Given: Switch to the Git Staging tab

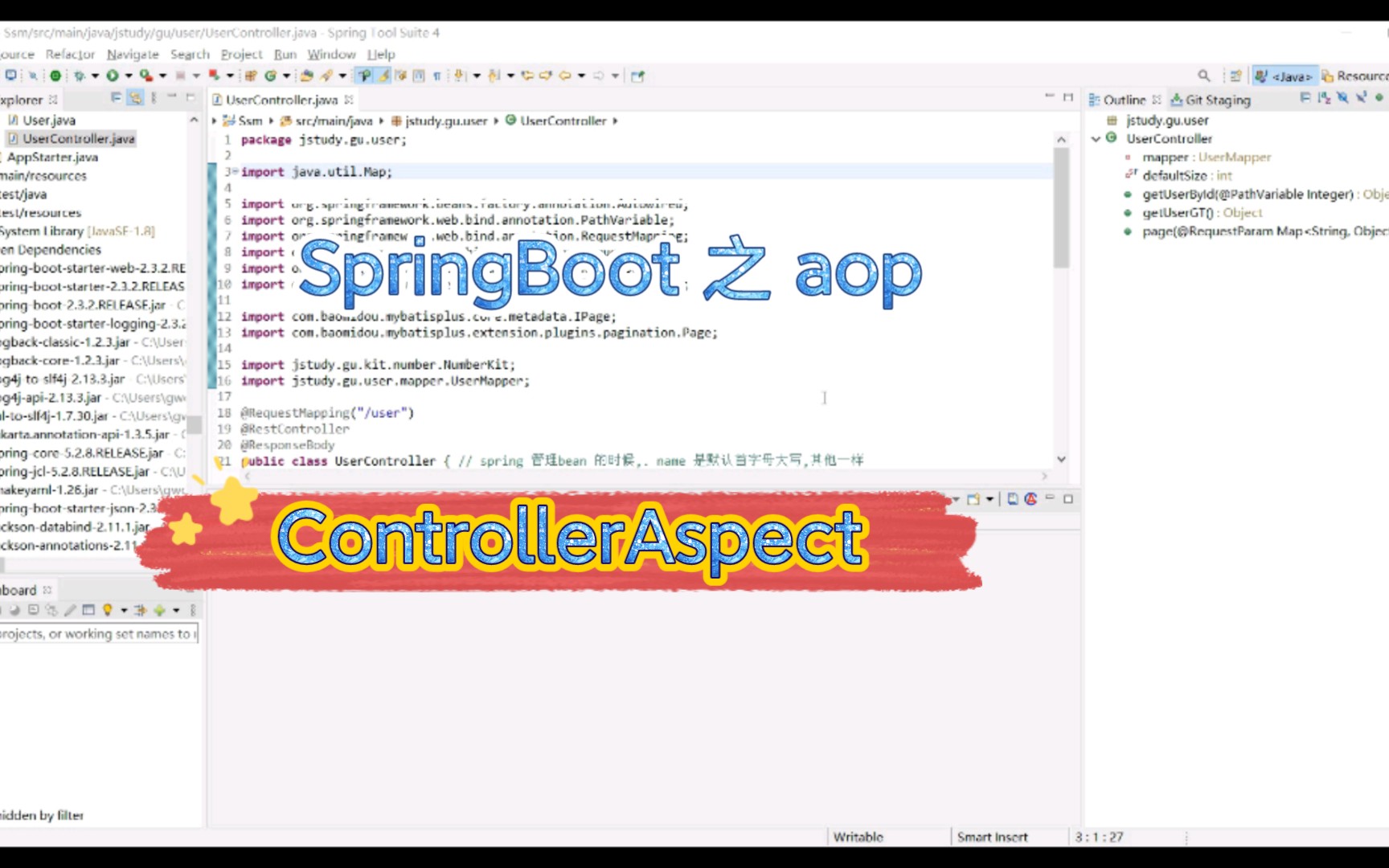Looking at the screenshot, I should point(1214,100).
